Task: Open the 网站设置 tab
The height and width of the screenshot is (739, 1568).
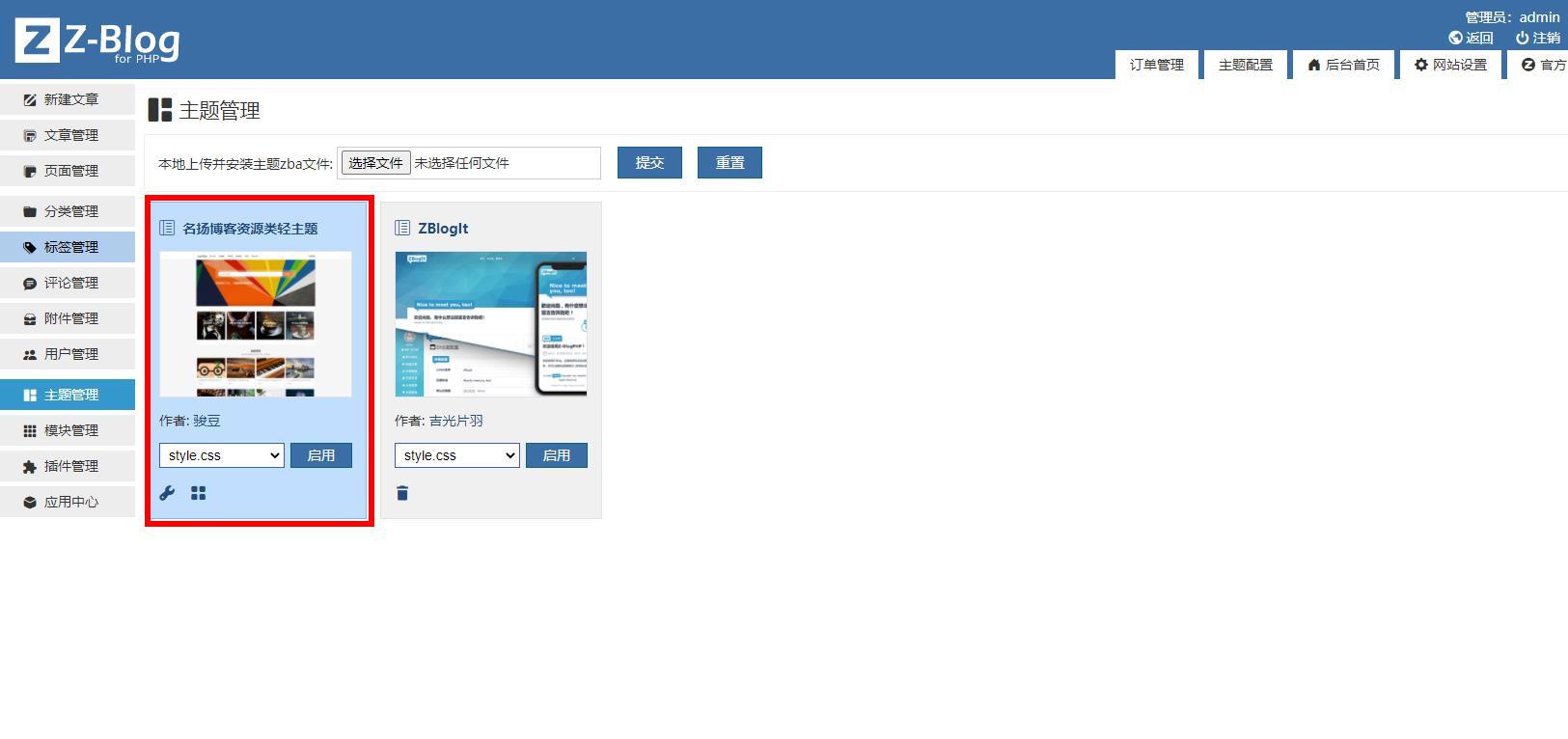Action: [x=1450, y=65]
